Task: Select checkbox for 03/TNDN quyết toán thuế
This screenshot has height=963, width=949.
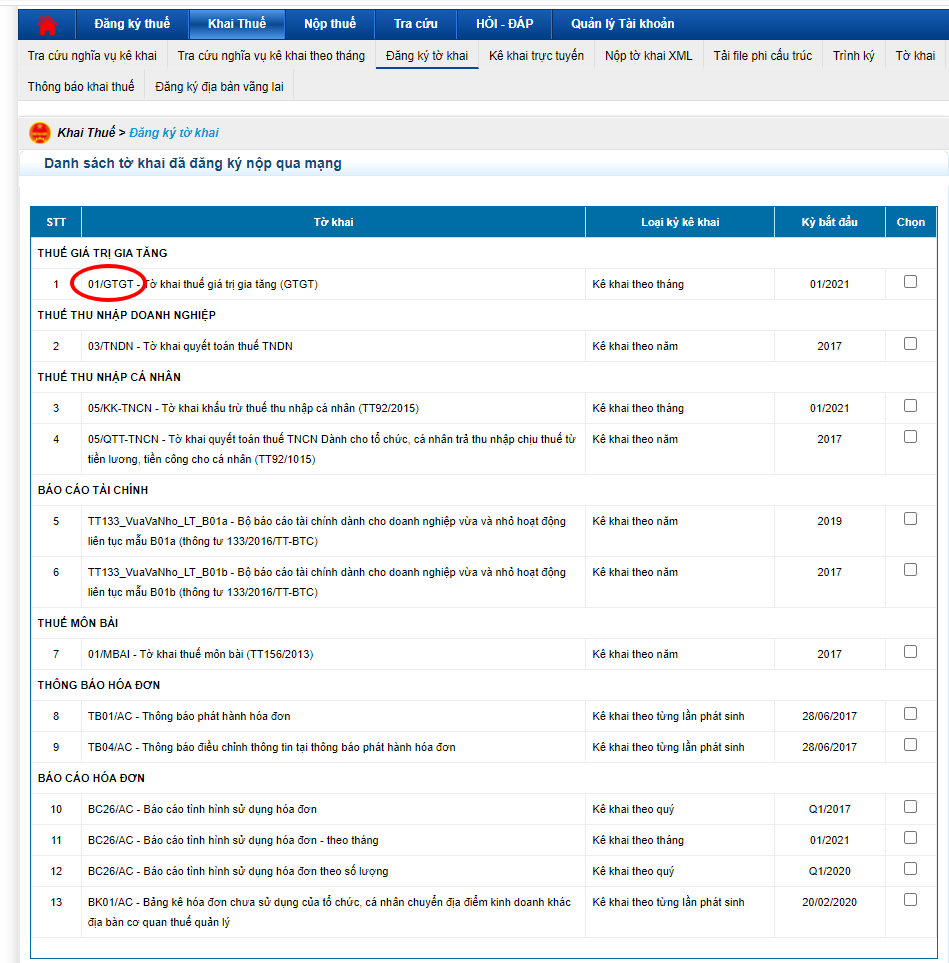Action: click(910, 344)
